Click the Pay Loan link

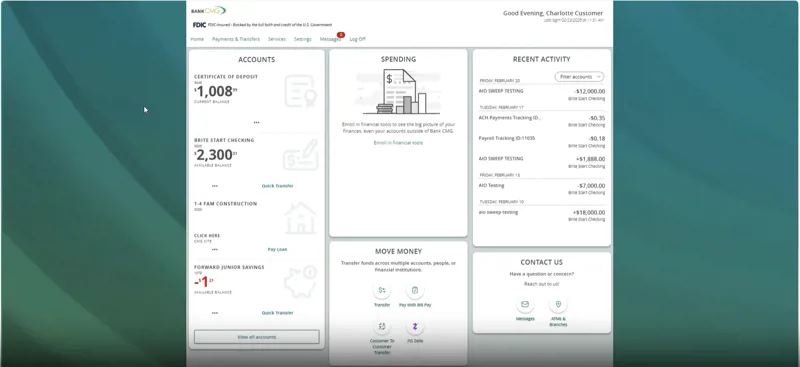(x=278, y=250)
